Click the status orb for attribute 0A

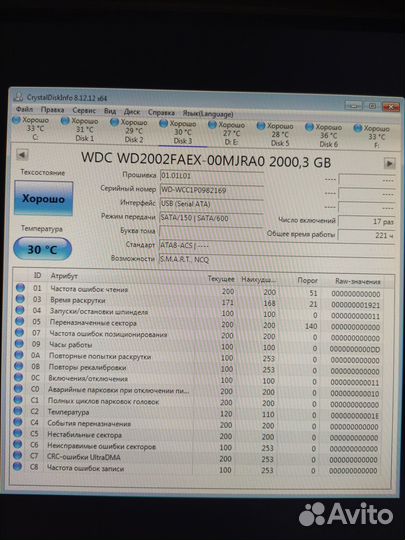19,355
